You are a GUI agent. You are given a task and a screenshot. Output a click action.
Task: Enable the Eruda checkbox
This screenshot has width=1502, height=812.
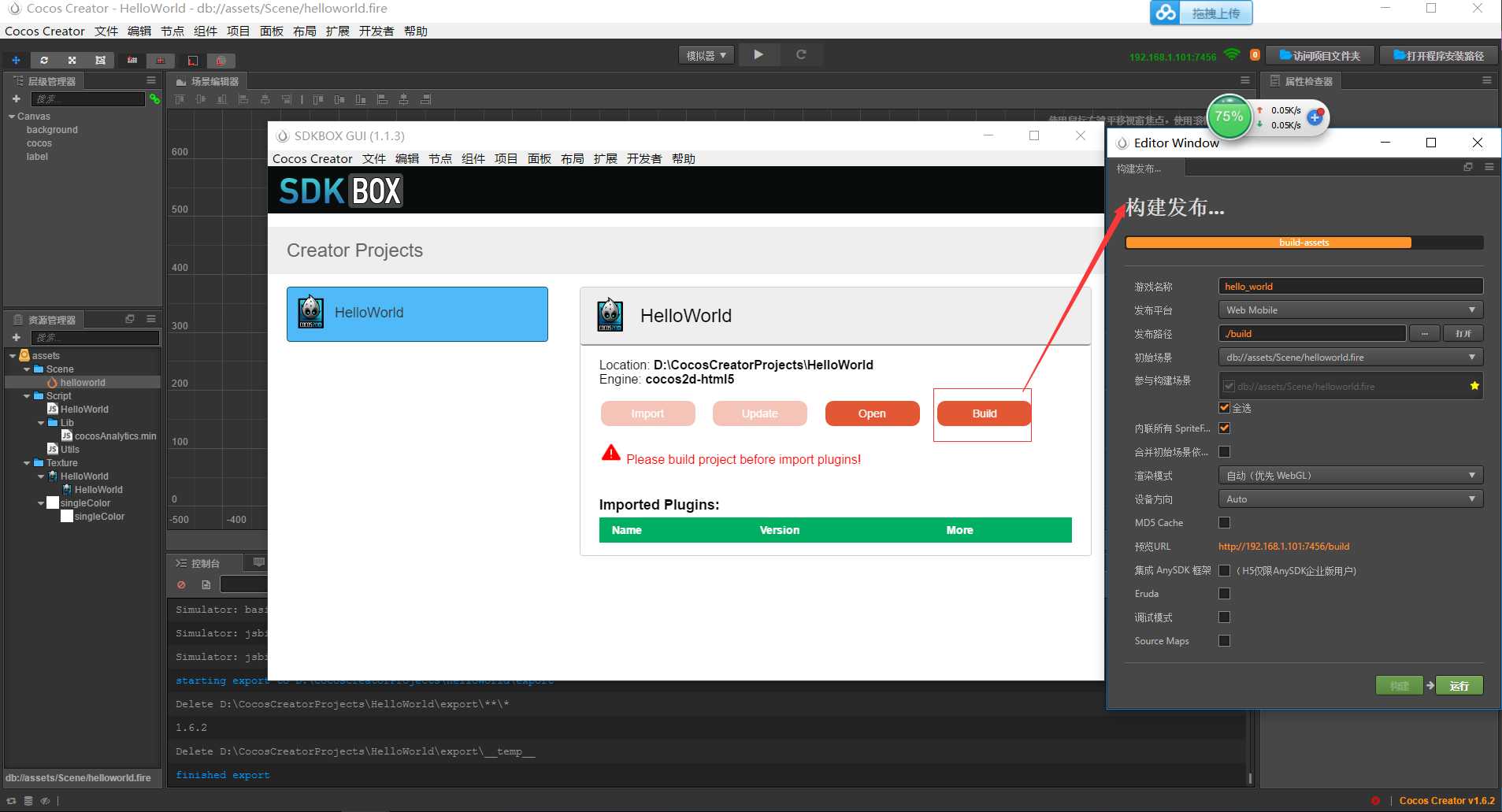pos(1224,593)
